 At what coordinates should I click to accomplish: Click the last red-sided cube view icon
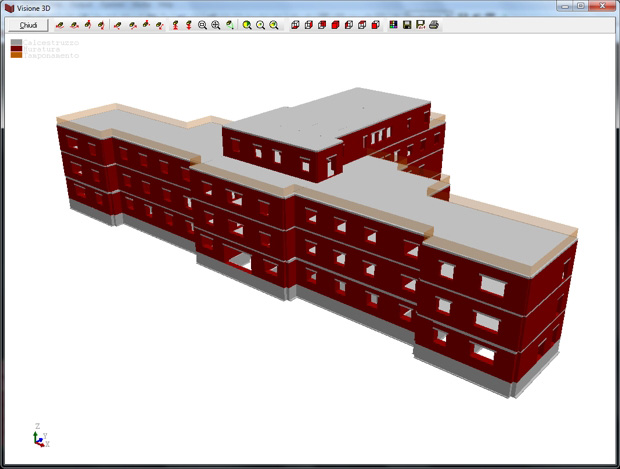pyautogui.click(x=376, y=25)
